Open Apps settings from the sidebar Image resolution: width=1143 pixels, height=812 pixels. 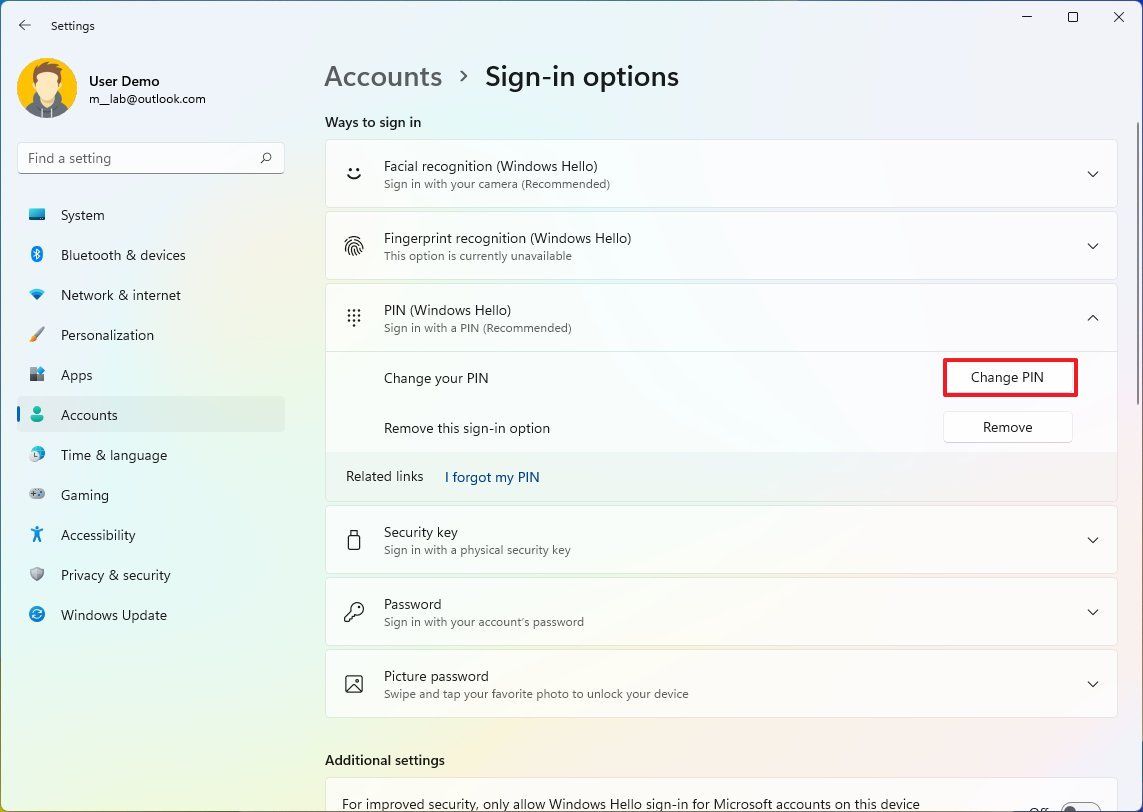coord(76,375)
